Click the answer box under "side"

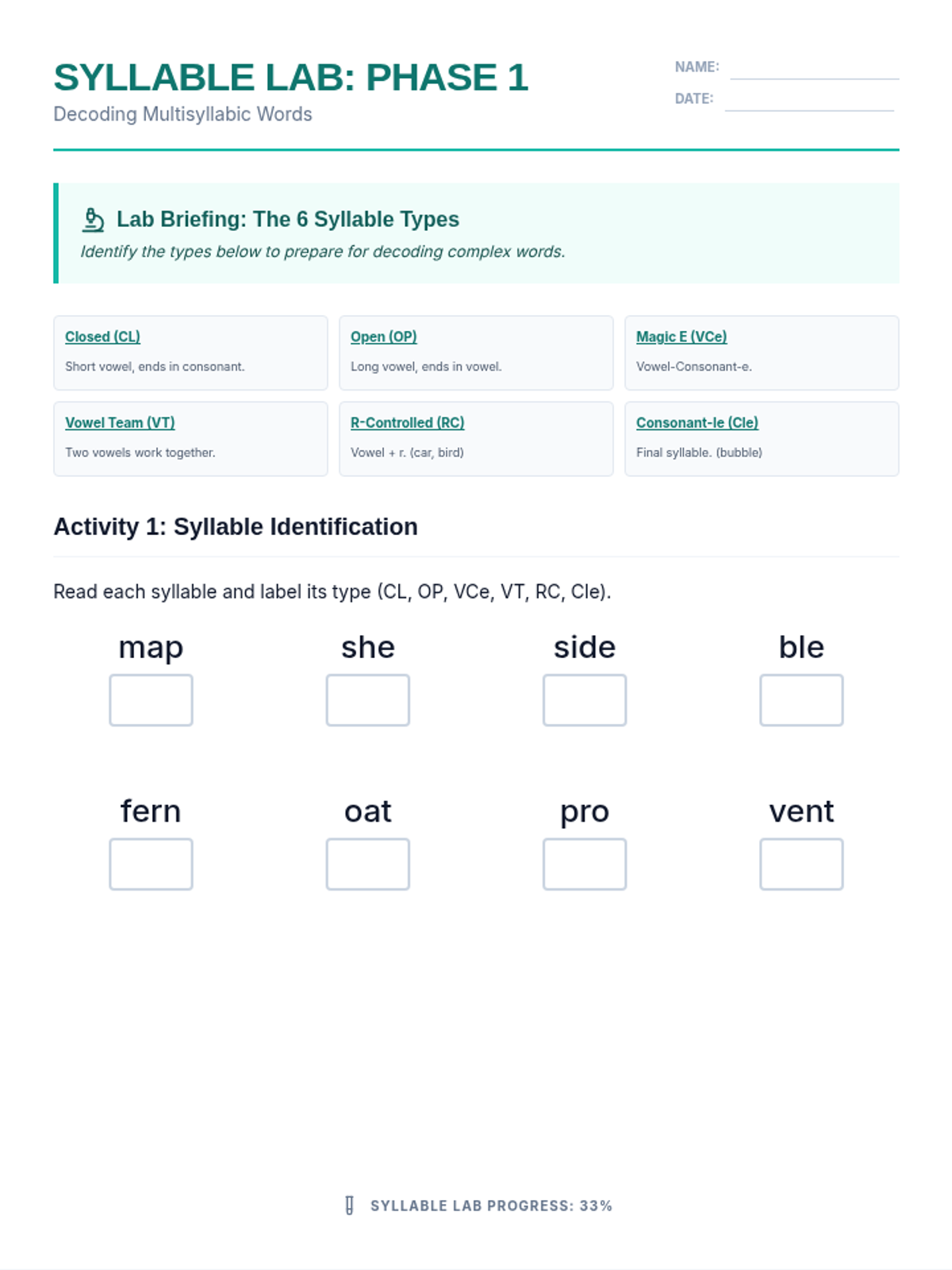coord(585,700)
